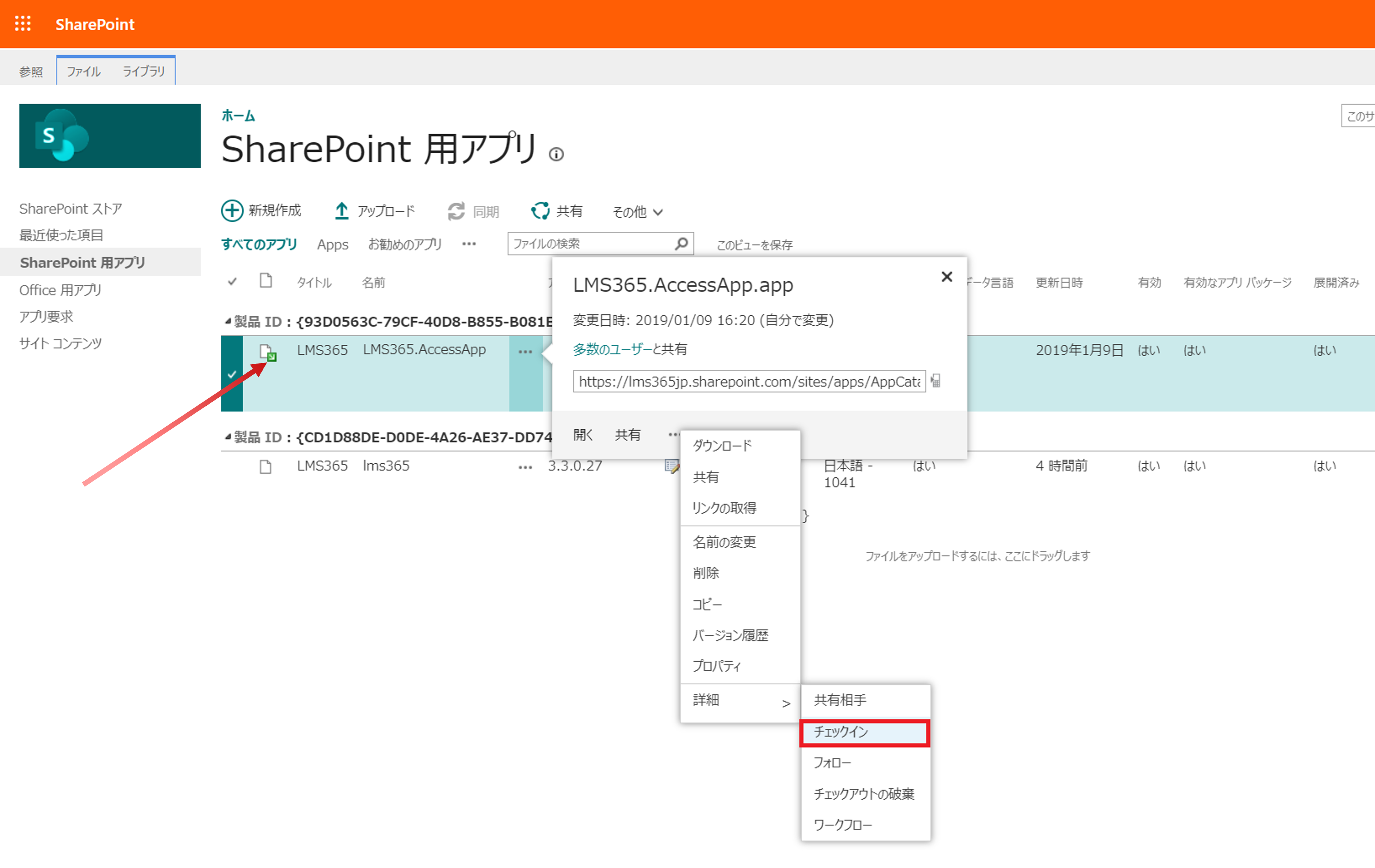Click the share icon in the toolbar

(539, 211)
